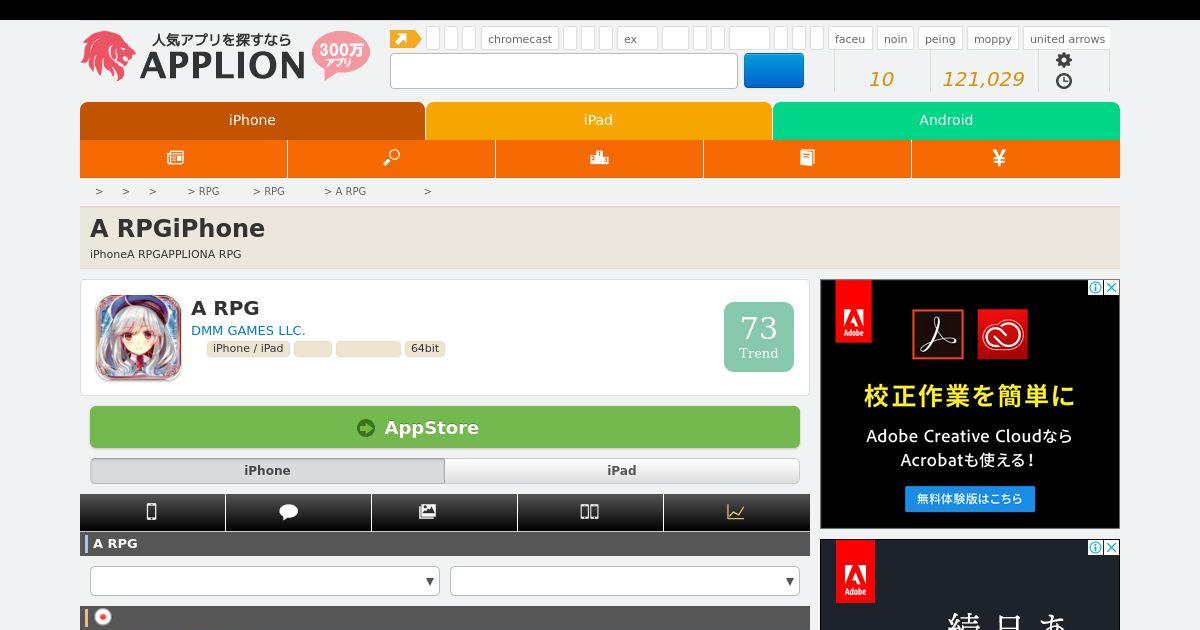
Task: Click the 300万 apps pink badge
Action: [x=340, y=56]
